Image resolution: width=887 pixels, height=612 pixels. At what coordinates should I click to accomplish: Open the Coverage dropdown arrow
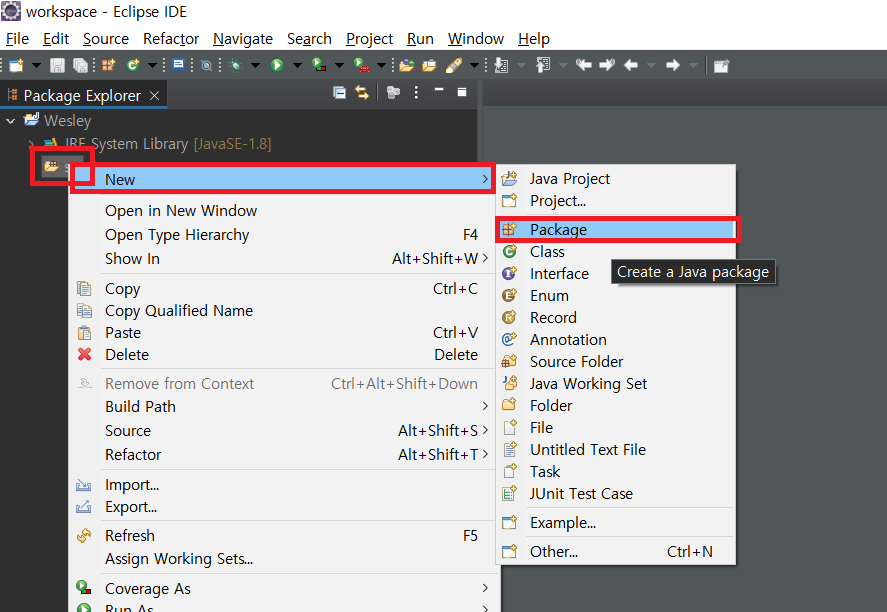339,66
